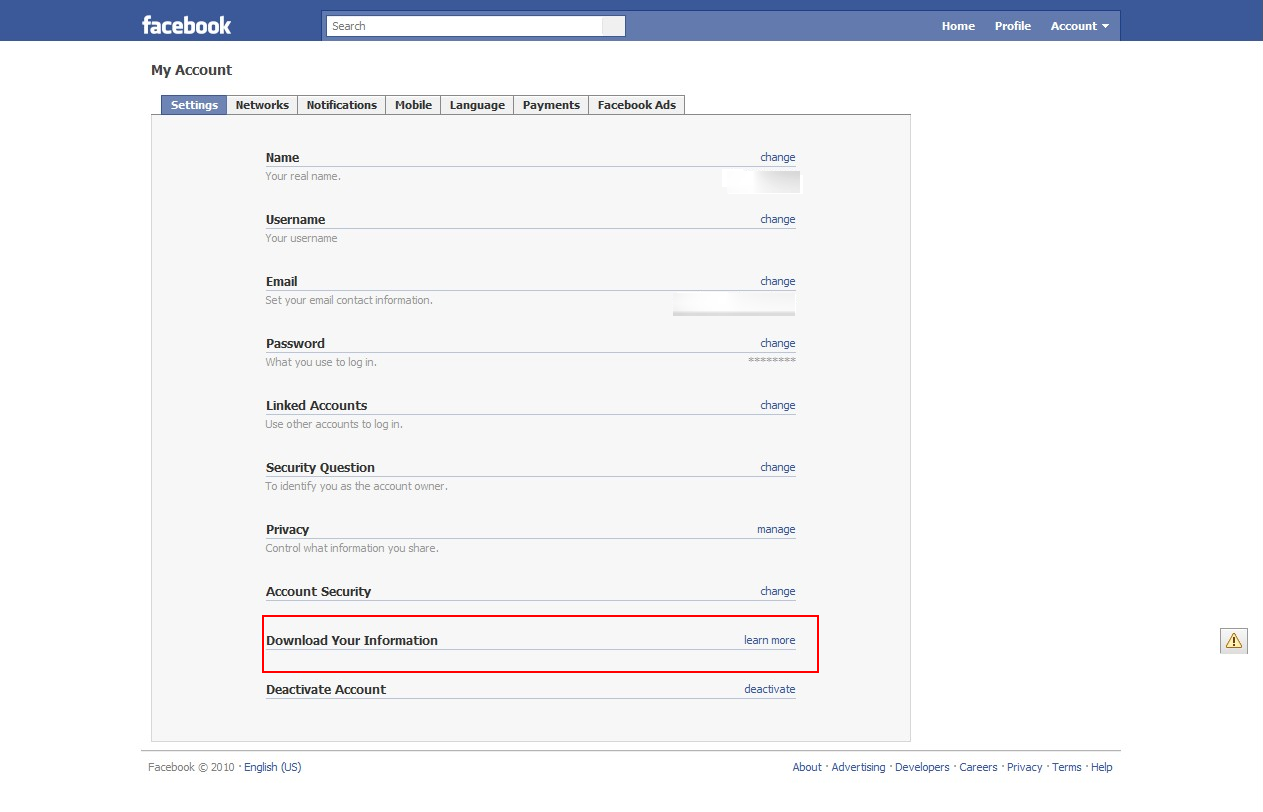
Task: Click change next to Email
Action: click(x=777, y=281)
